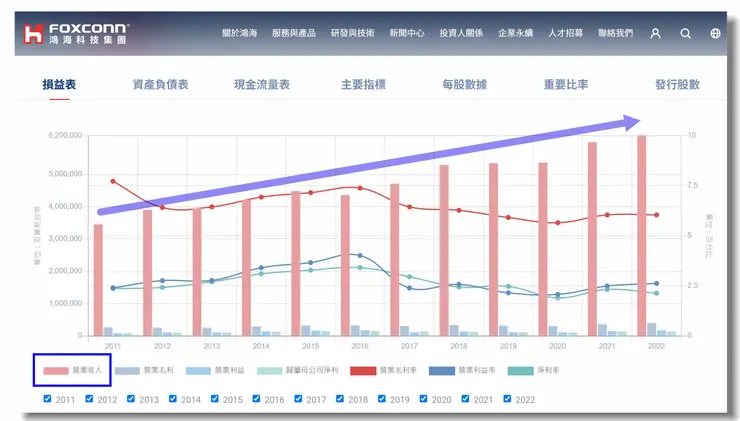
Task: Uncheck the 2013 year checkbox
Action: 131,399
